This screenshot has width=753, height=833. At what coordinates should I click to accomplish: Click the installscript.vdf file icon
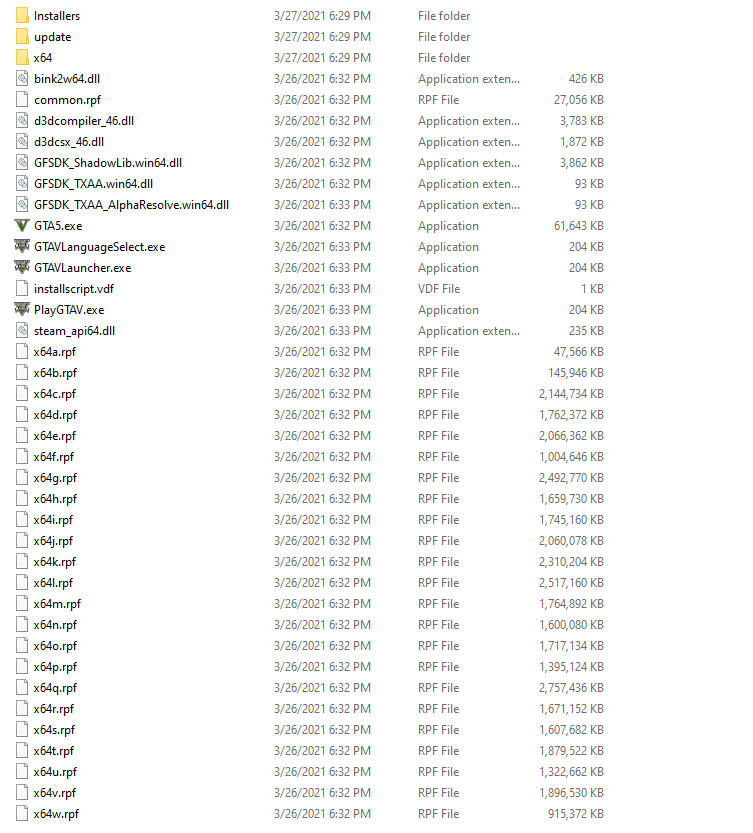(x=22, y=288)
